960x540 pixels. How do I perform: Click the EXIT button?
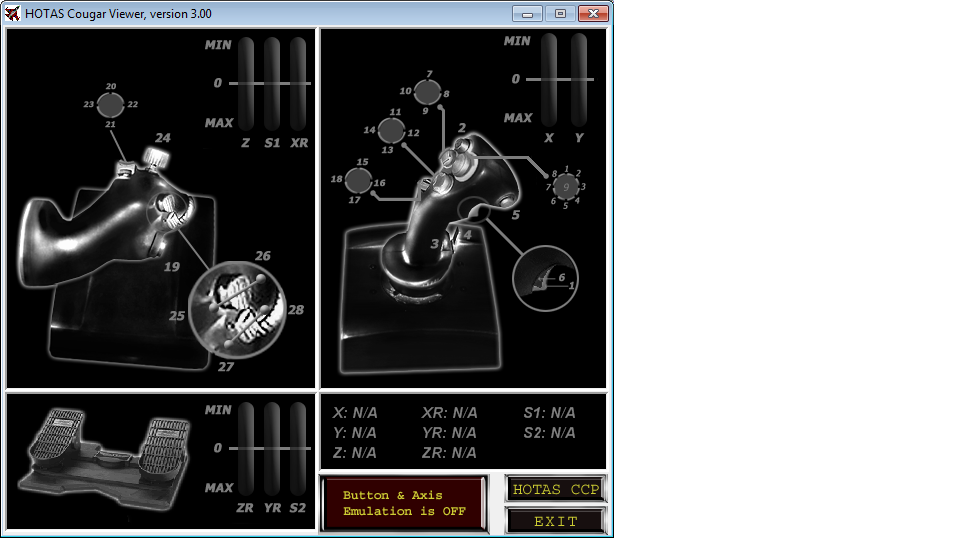(556, 521)
